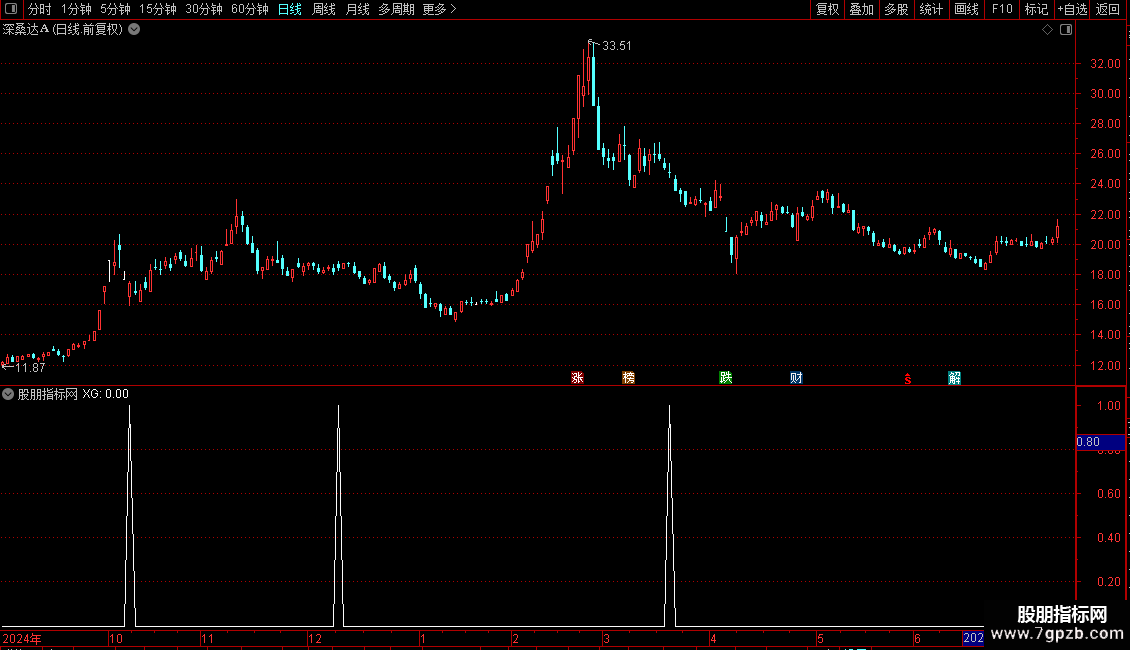Click the 11.87 low price label
1130x650 pixels.
click(30, 368)
